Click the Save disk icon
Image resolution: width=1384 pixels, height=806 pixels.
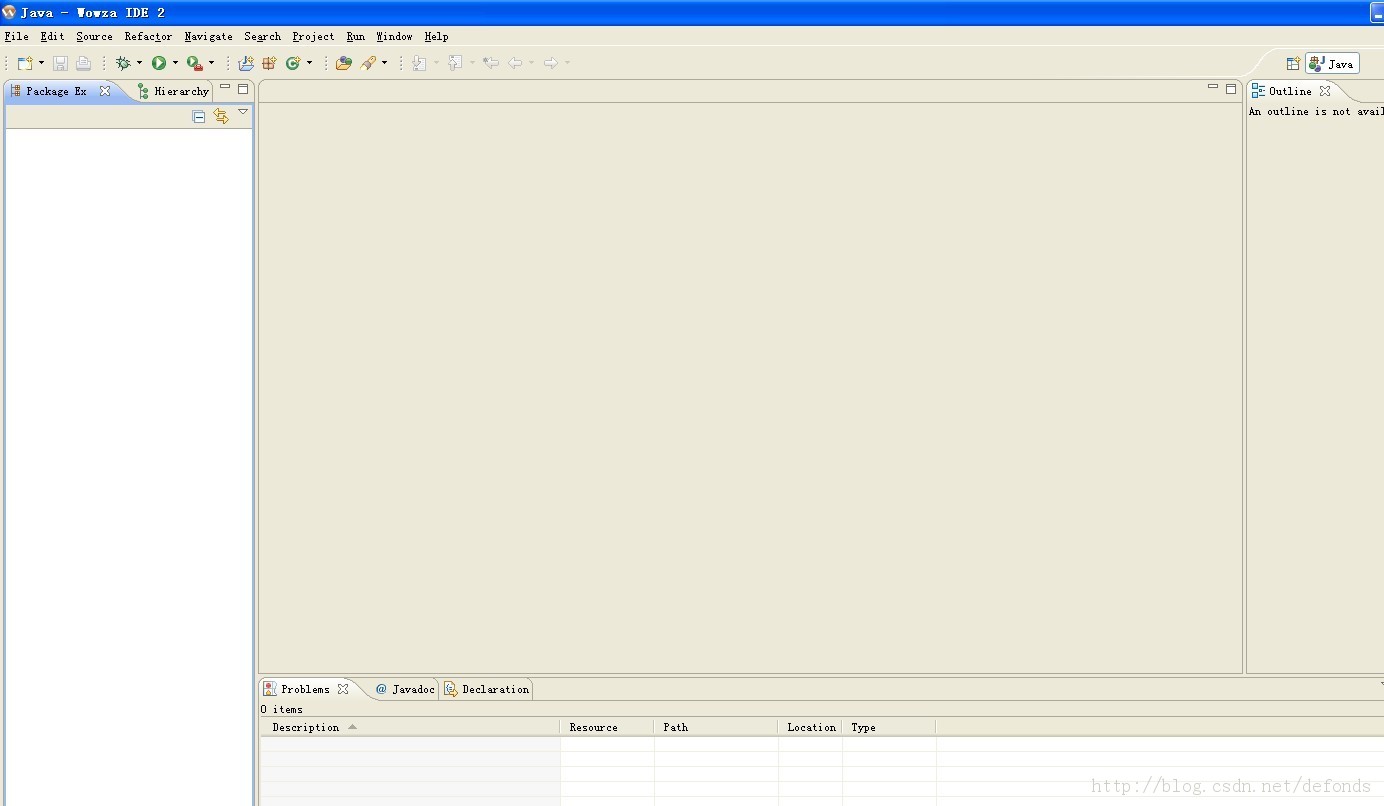[60, 63]
